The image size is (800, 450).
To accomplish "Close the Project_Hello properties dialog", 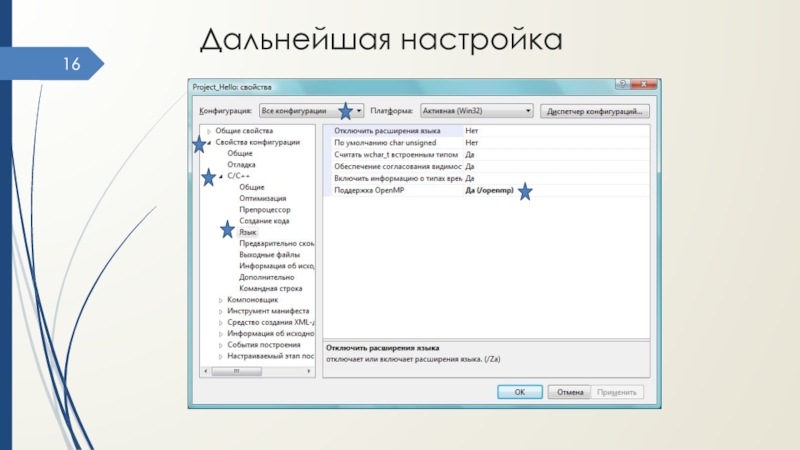I will pos(643,87).
